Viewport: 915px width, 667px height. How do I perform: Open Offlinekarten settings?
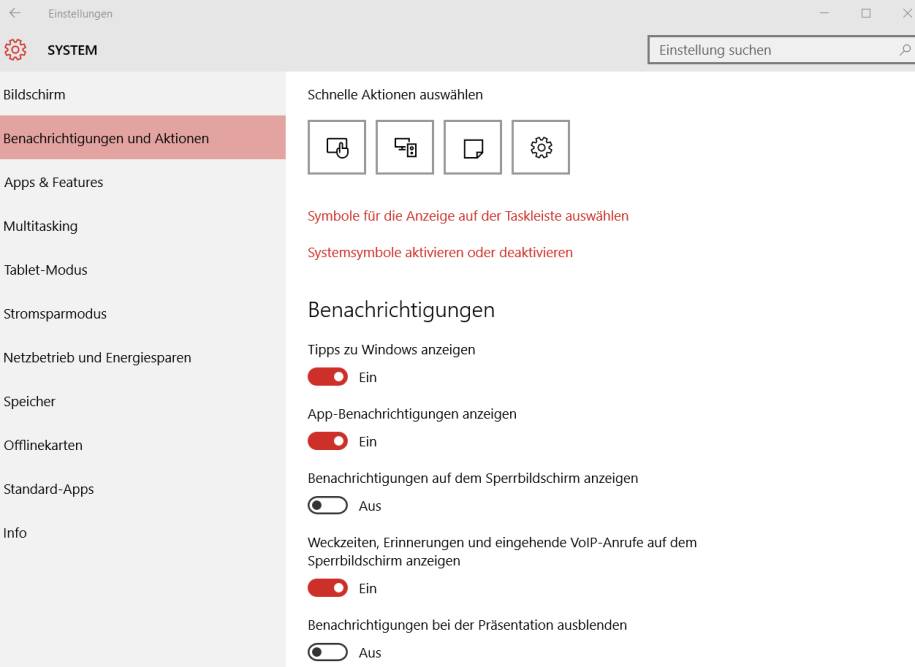point(143,445)
